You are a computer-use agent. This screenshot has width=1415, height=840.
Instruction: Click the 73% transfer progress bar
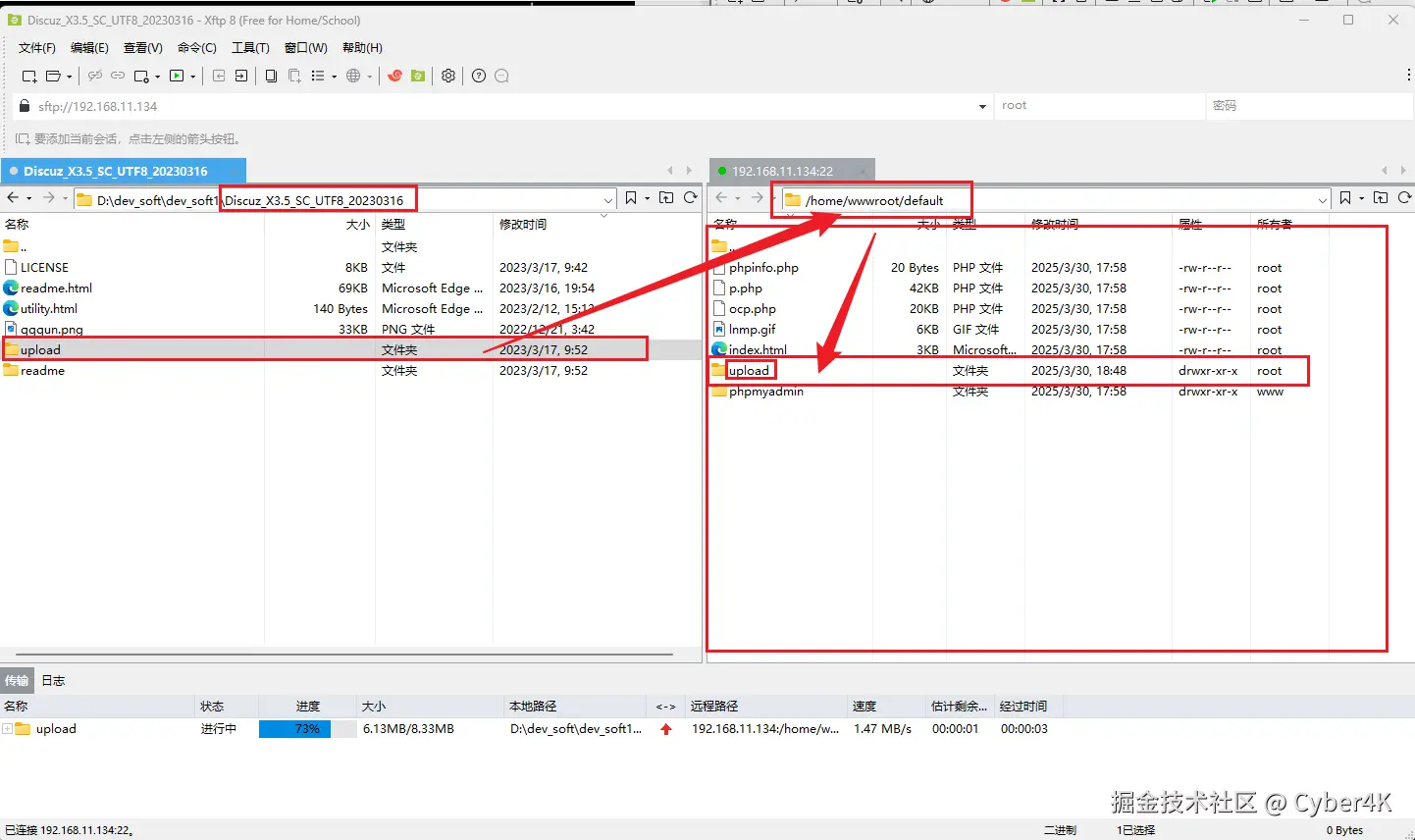coord(307,729)
